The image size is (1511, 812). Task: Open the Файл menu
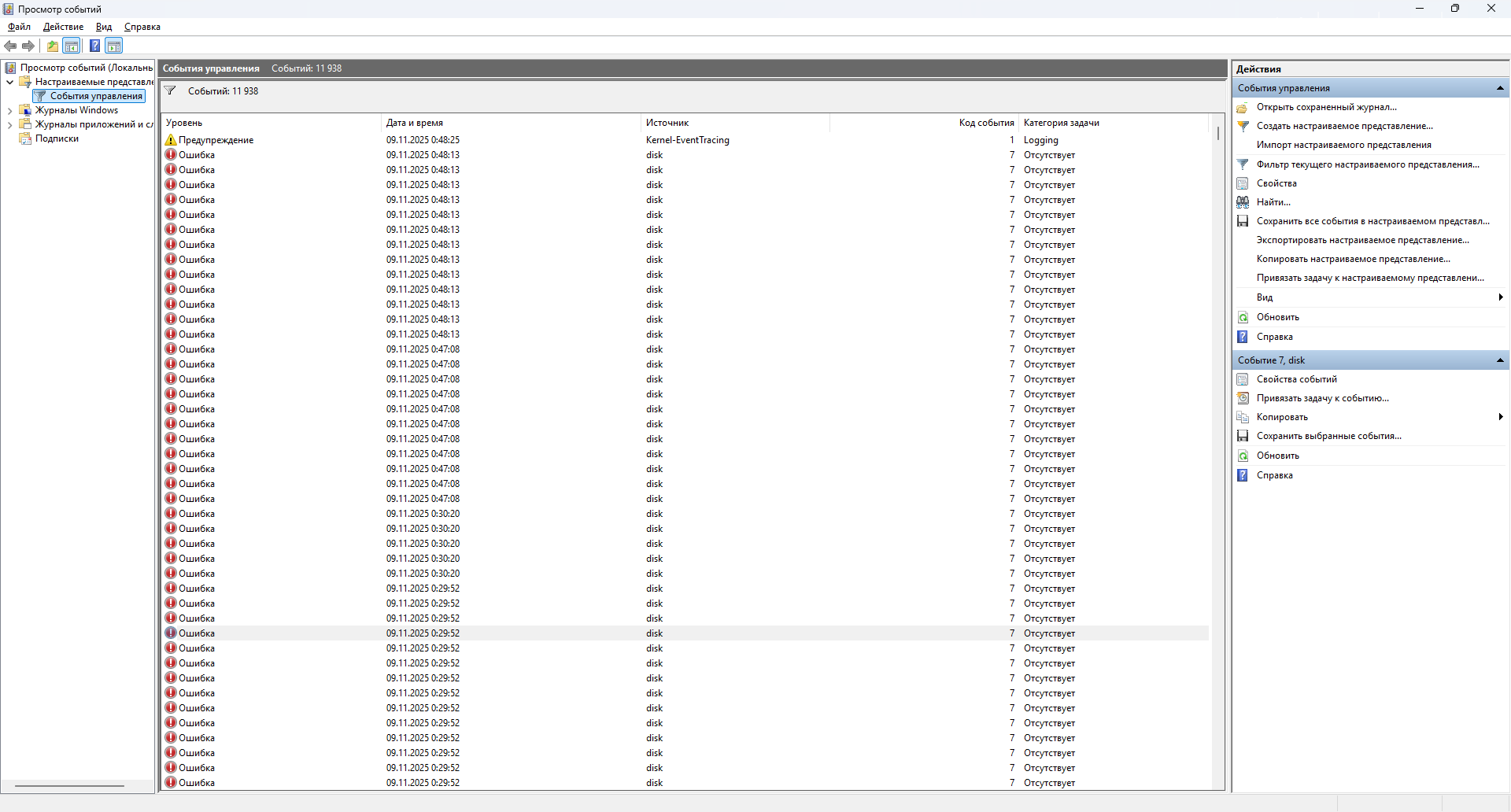tap(19, 27)
